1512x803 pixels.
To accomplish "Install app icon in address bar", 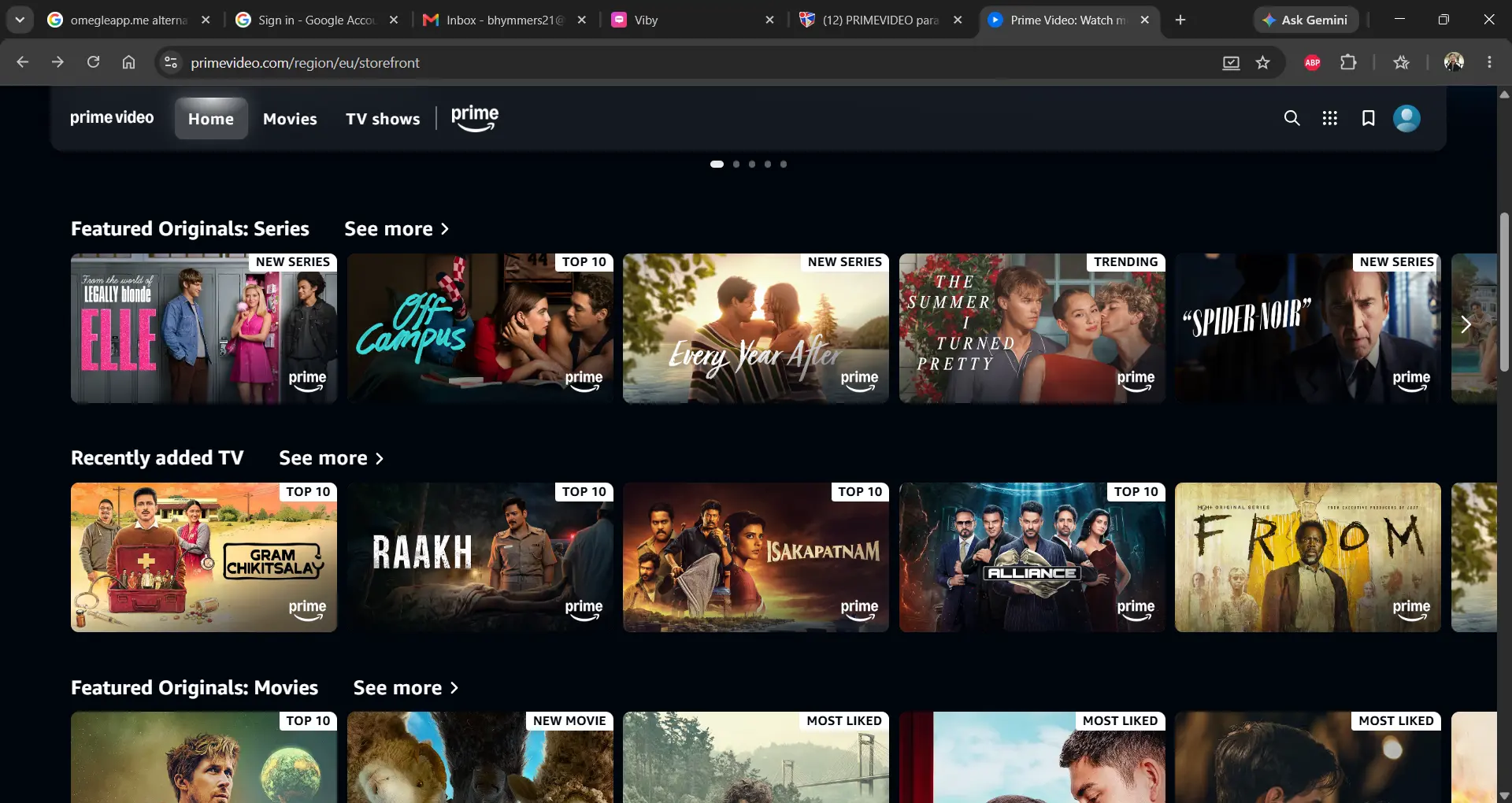I will (x=1231, y=62).
